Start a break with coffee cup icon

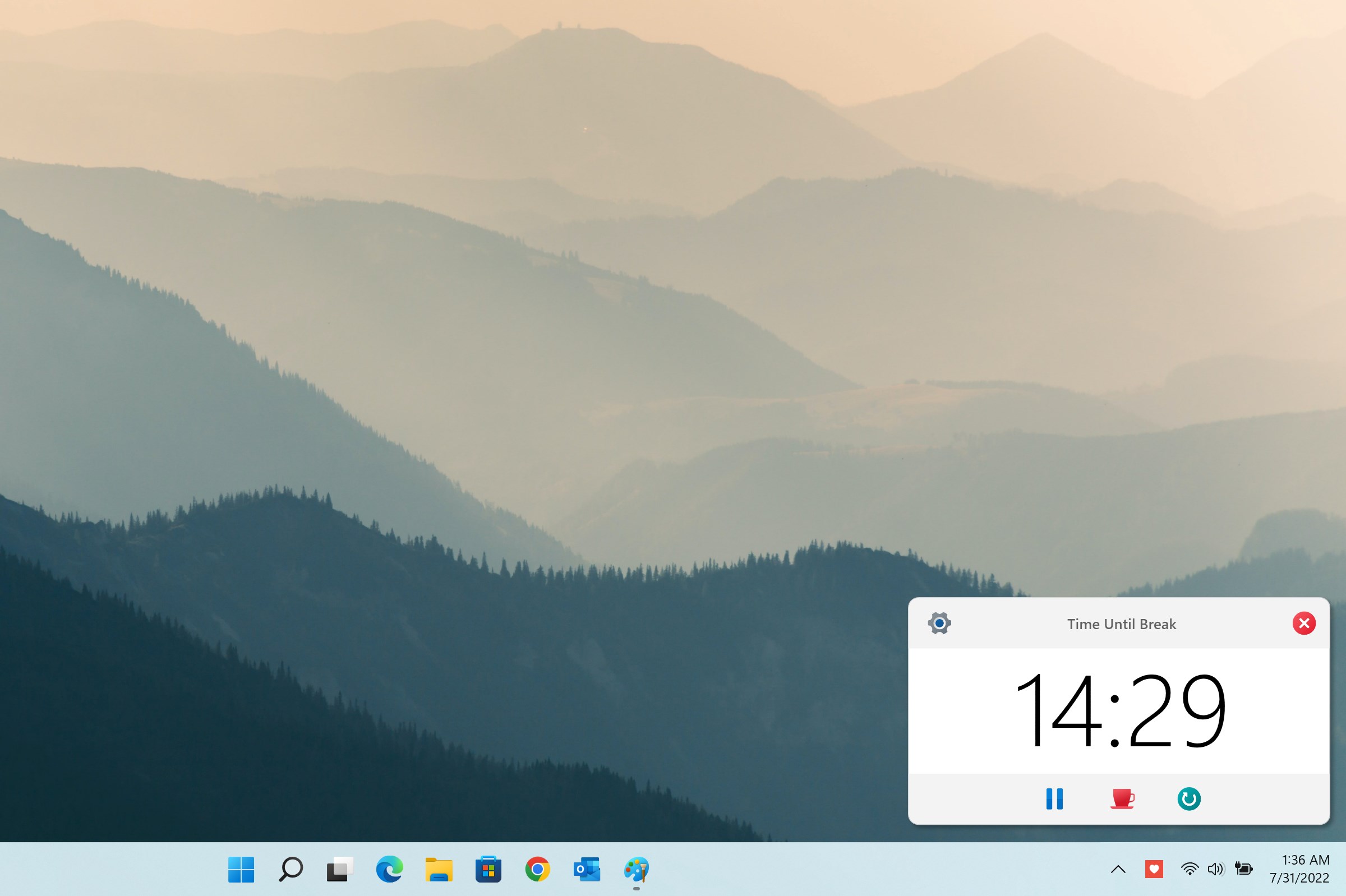point(1121,798)
